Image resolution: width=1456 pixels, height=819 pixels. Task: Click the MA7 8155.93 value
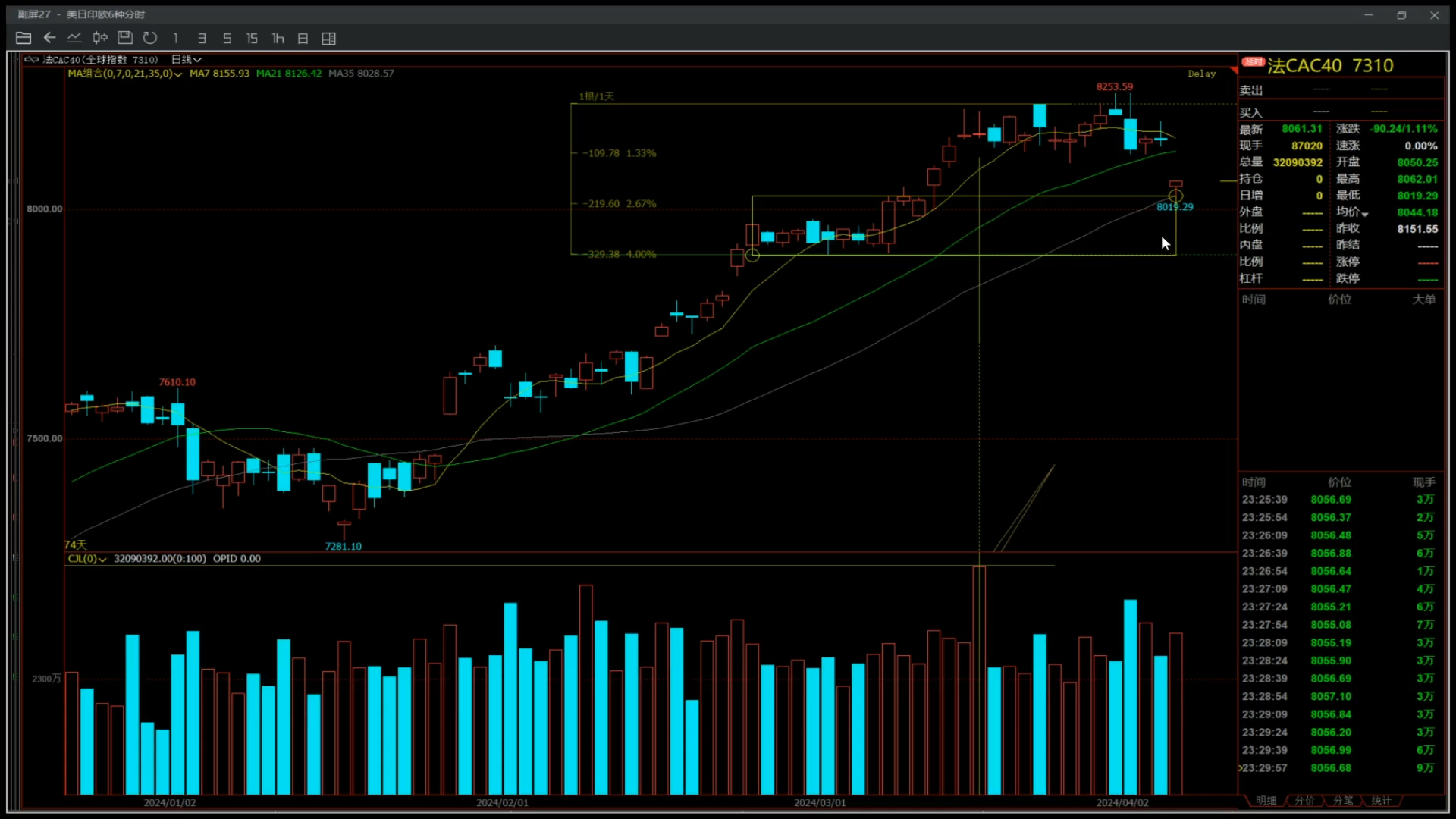tap(219, 74)
